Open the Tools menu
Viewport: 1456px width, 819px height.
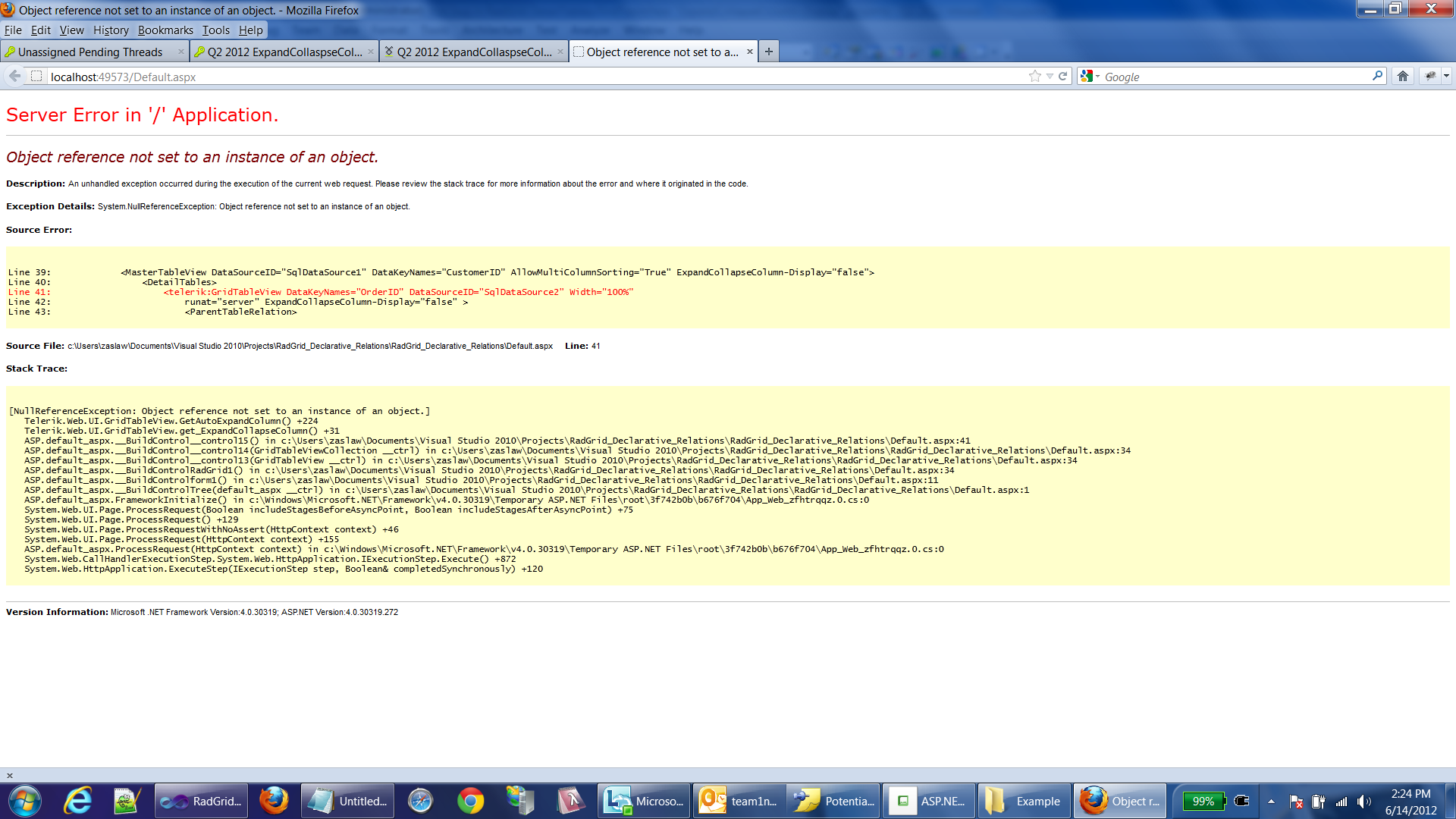[x=215, y=30]
